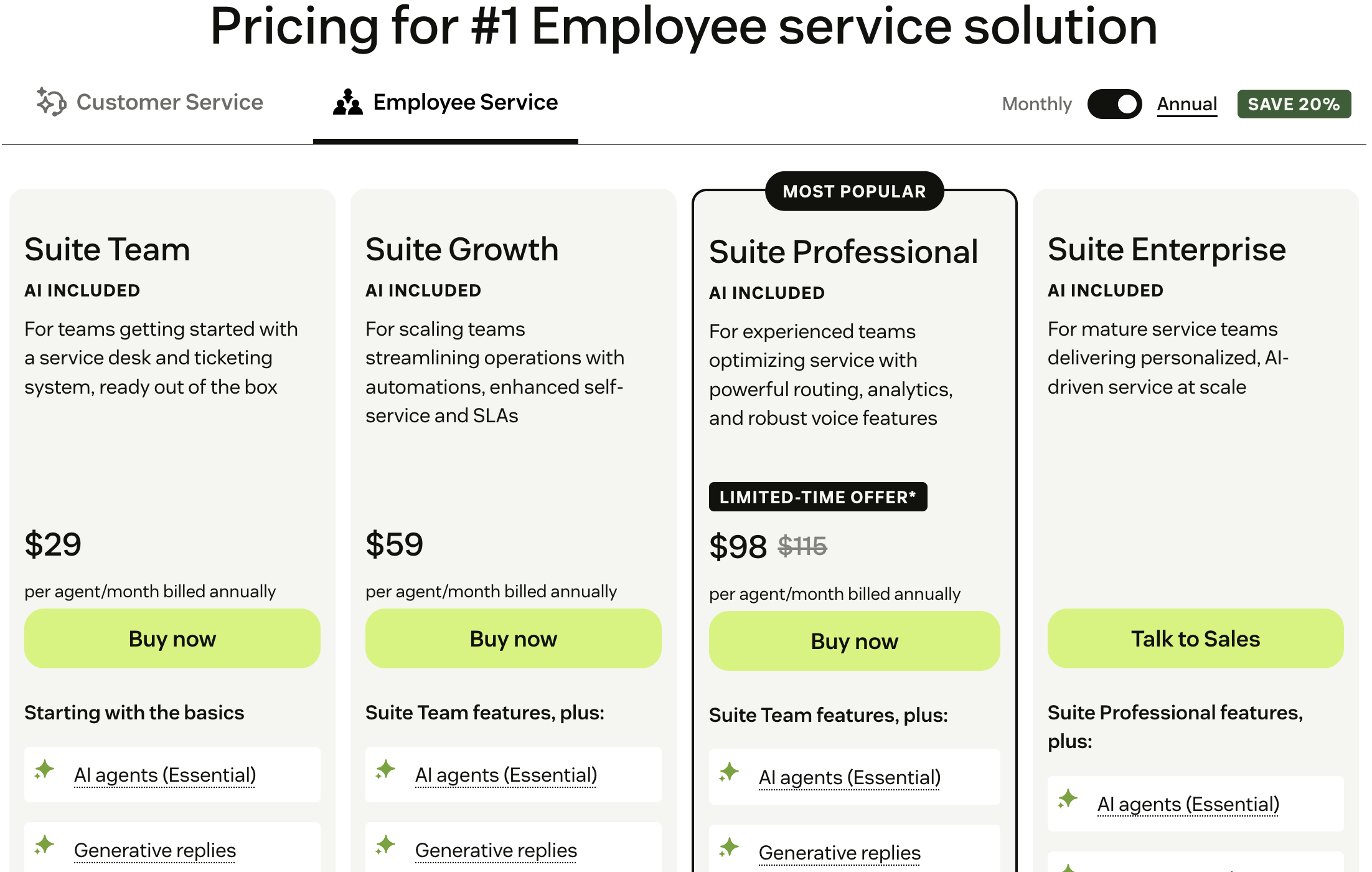Click sparkle icon beside Suite Team AI agents
1372x872 pixels.
pyautogui.click(x=45, y=770)
